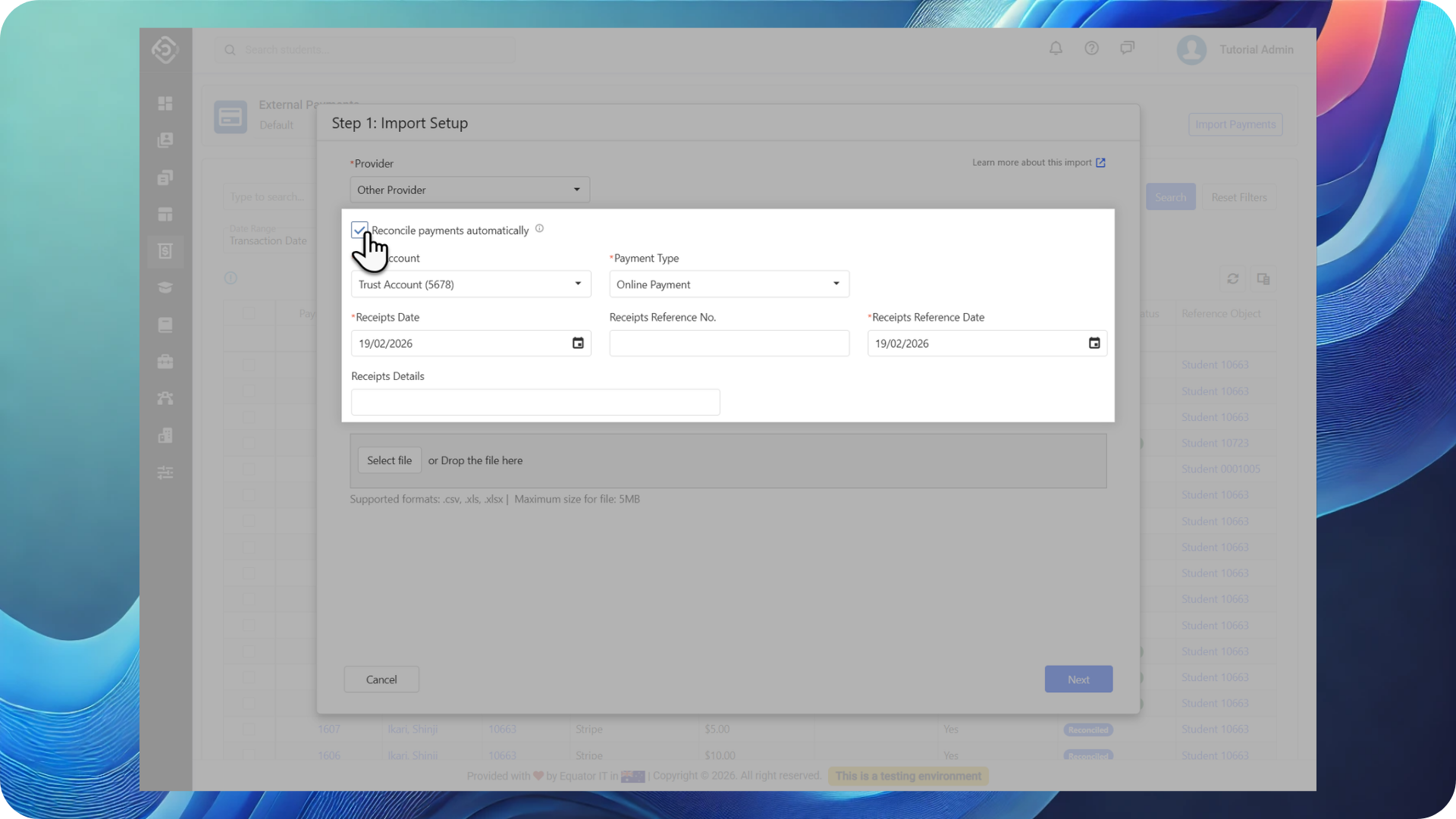Click the info icon beside Reconcile payments
The width and height of the screenshot is (1456, 819).
pos(539,228)
